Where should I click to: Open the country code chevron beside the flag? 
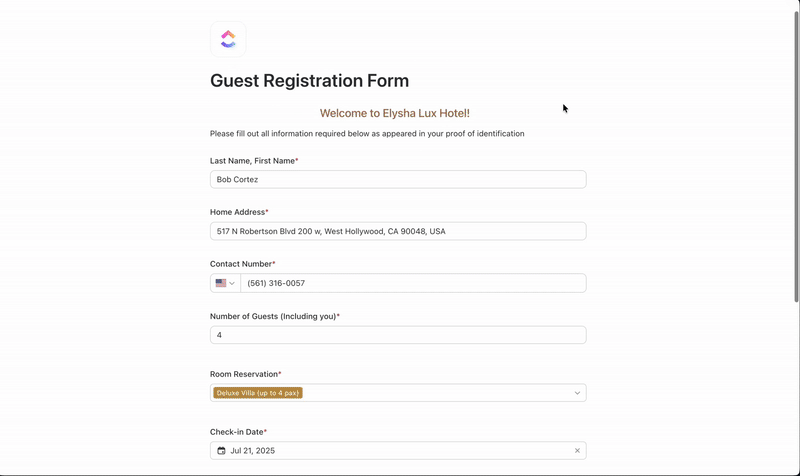pos(233,283)
